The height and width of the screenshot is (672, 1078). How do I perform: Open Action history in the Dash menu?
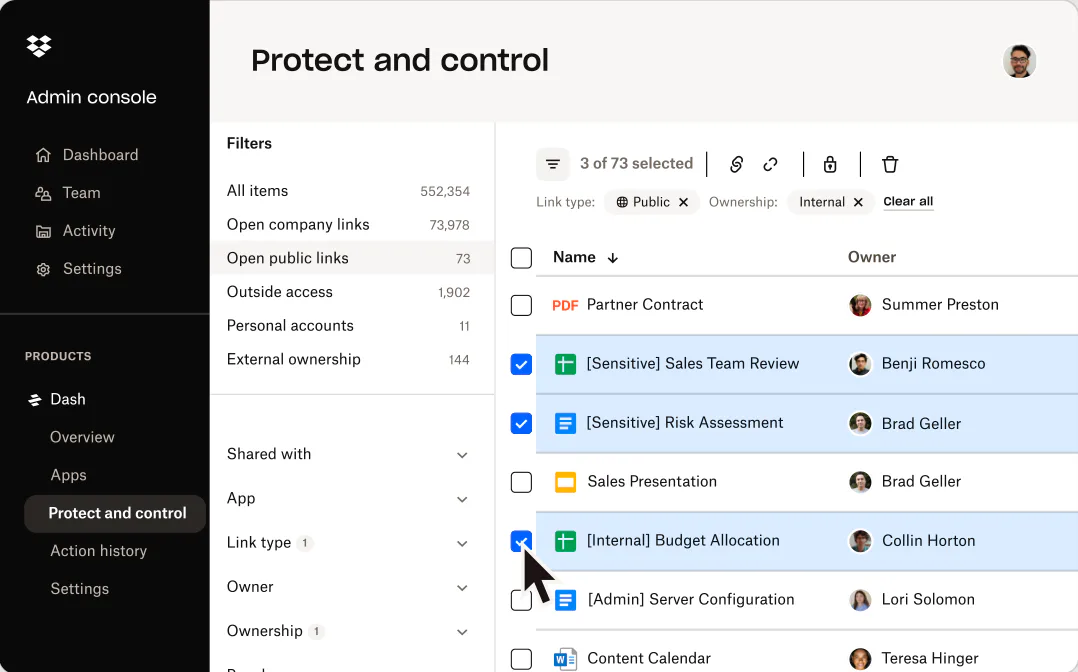click(98, 551)
